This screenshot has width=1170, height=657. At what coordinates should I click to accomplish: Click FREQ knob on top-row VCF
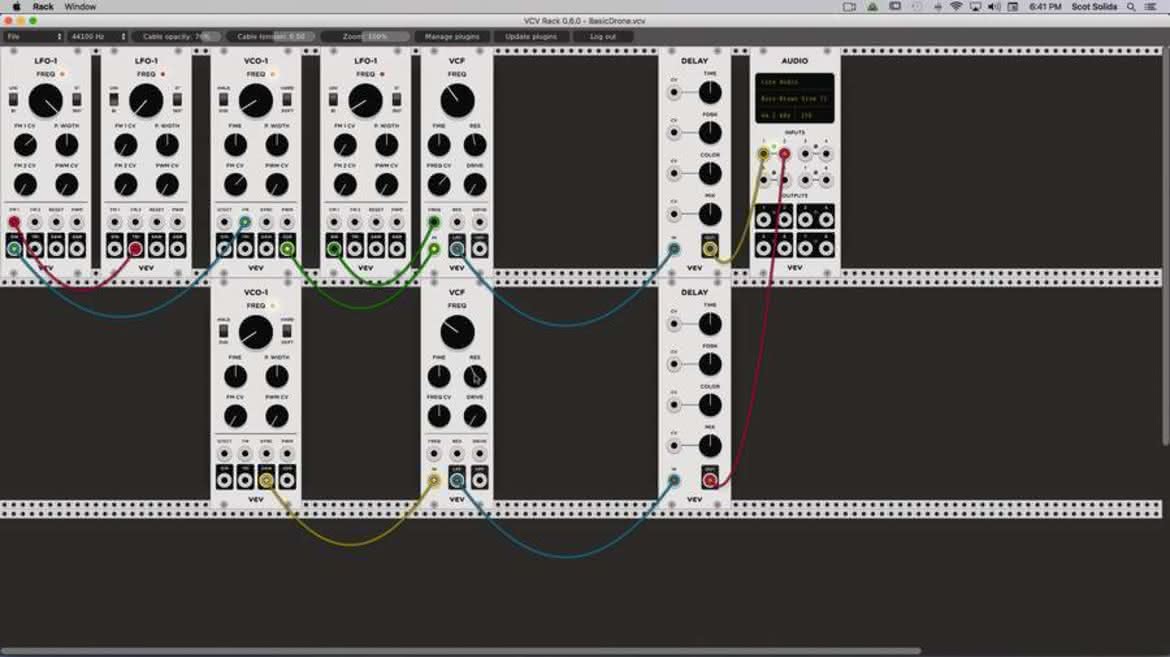[x=457, y=101]
